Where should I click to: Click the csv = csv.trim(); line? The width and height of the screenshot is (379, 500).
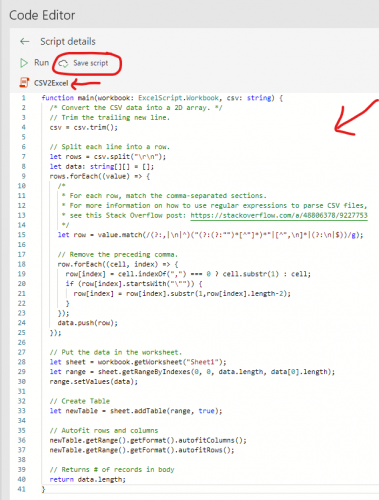[x=84, y=127]
